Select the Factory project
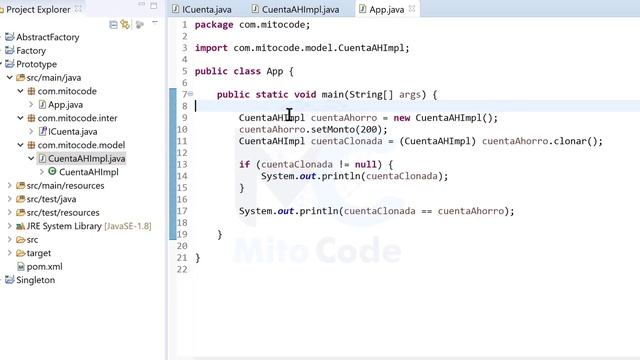640x360 pixels. [31, 51]
